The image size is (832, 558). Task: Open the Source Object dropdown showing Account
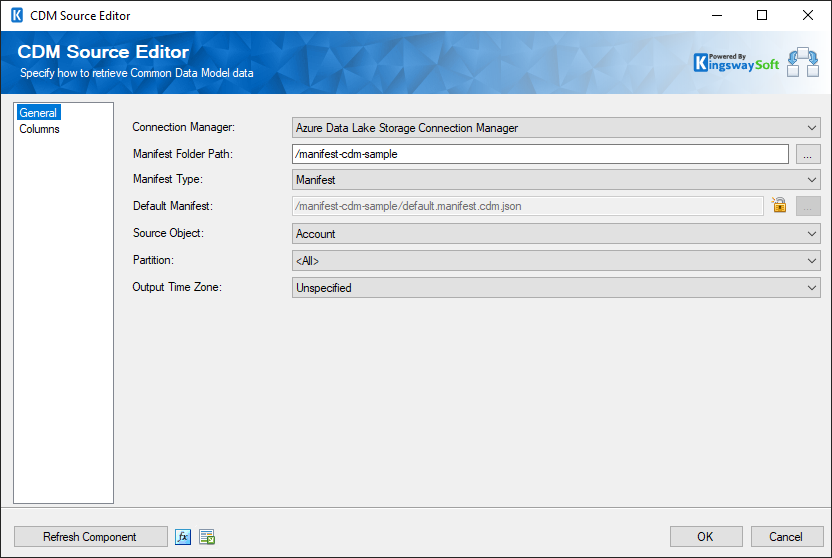click(556, 234)
